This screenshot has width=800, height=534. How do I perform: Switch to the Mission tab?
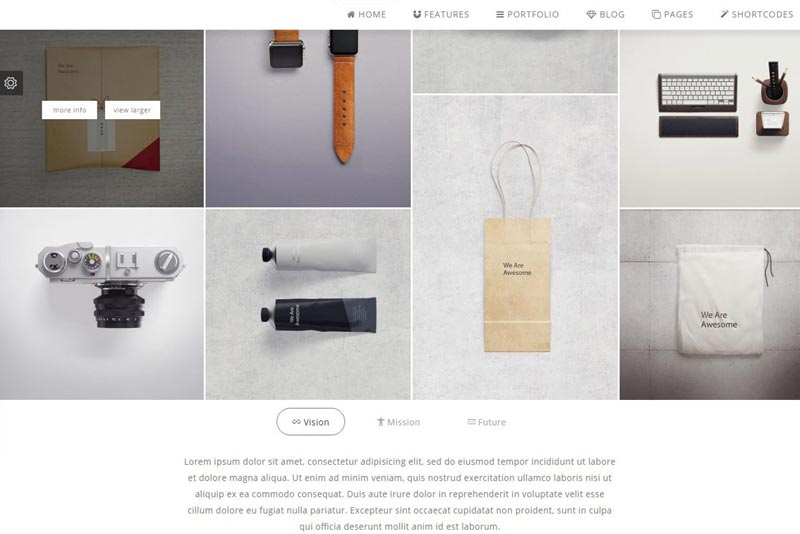click(x=398, y=422)
